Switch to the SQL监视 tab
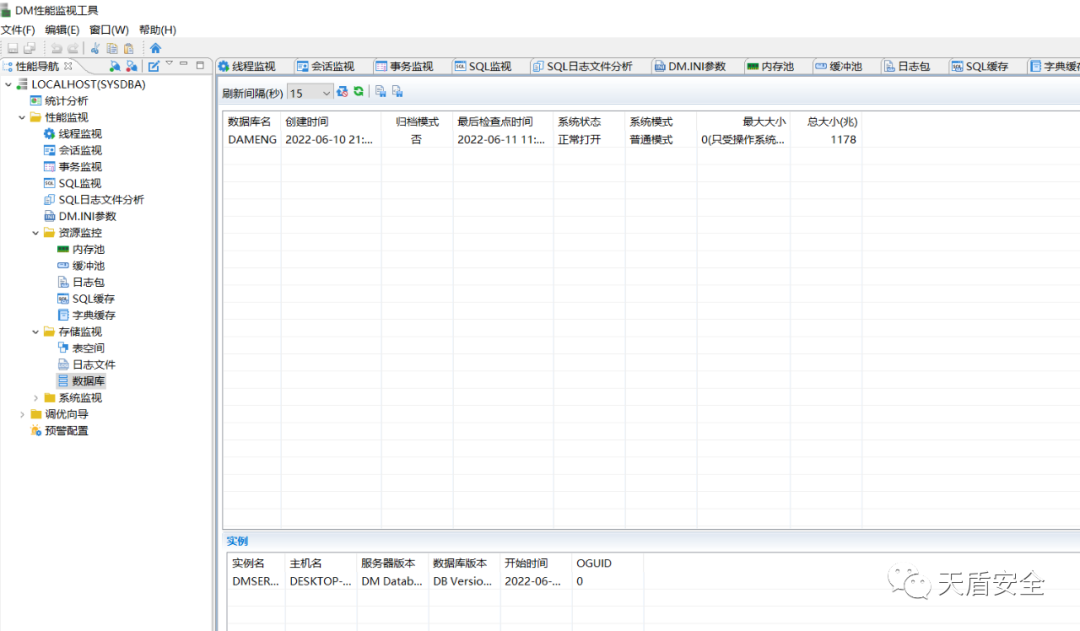1080x631 pixels. tap(483, 67)
